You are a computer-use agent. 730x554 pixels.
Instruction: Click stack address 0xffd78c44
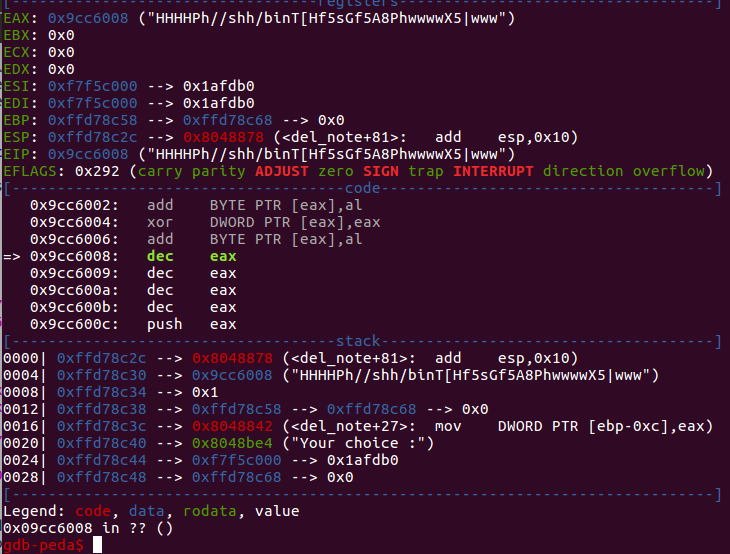101,460
